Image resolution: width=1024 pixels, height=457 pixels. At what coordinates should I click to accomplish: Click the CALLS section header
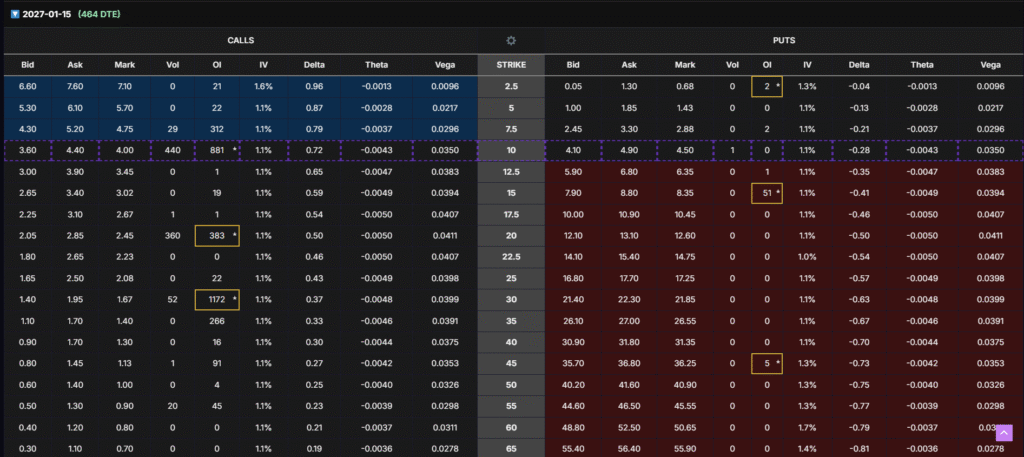pyautogui.click(x=240, y=41)
